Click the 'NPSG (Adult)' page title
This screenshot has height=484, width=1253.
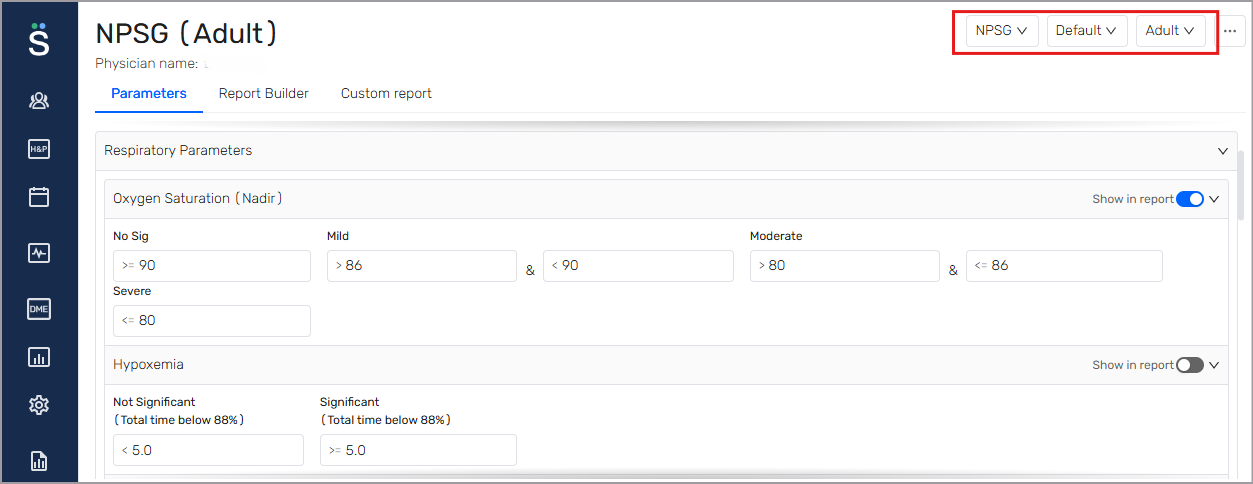pos(186,33)
